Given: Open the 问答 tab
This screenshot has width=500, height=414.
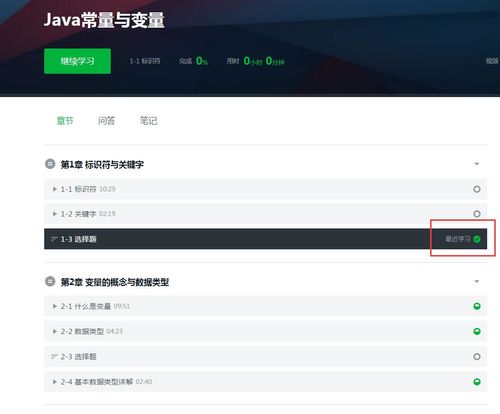Looking at the screenshot, I should pos(107,120).
